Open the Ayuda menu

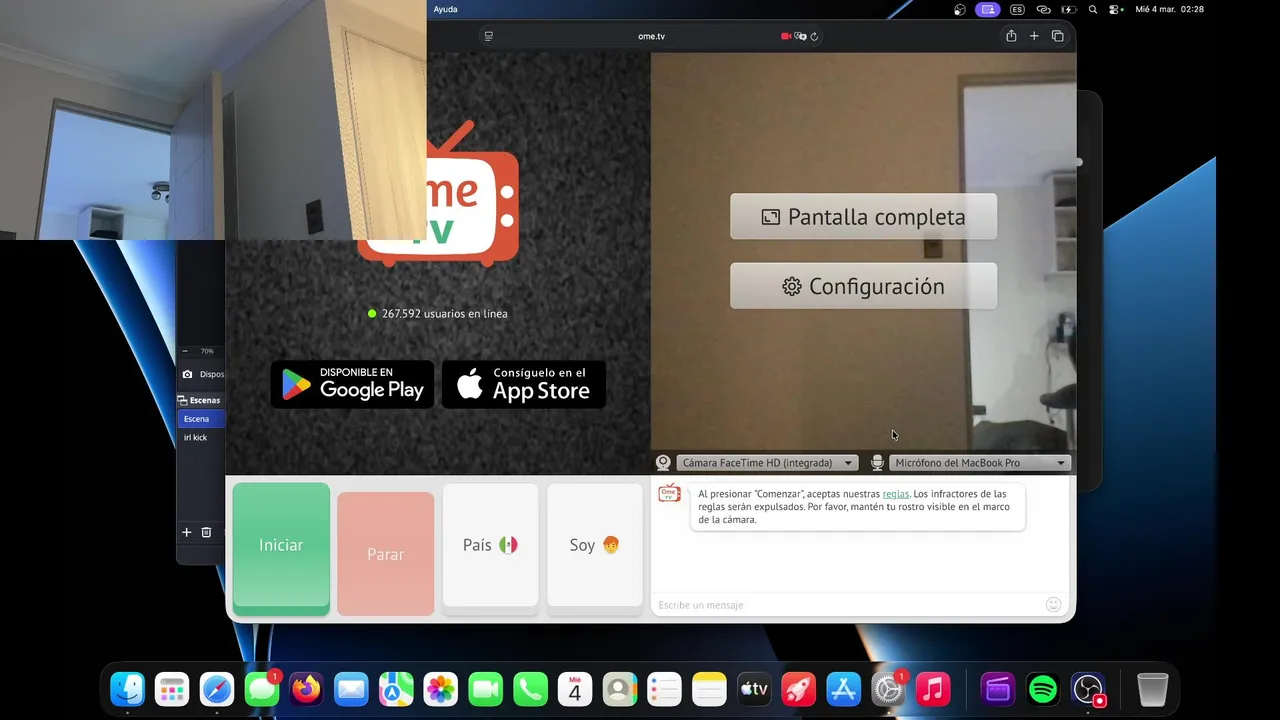click(445, 9)
